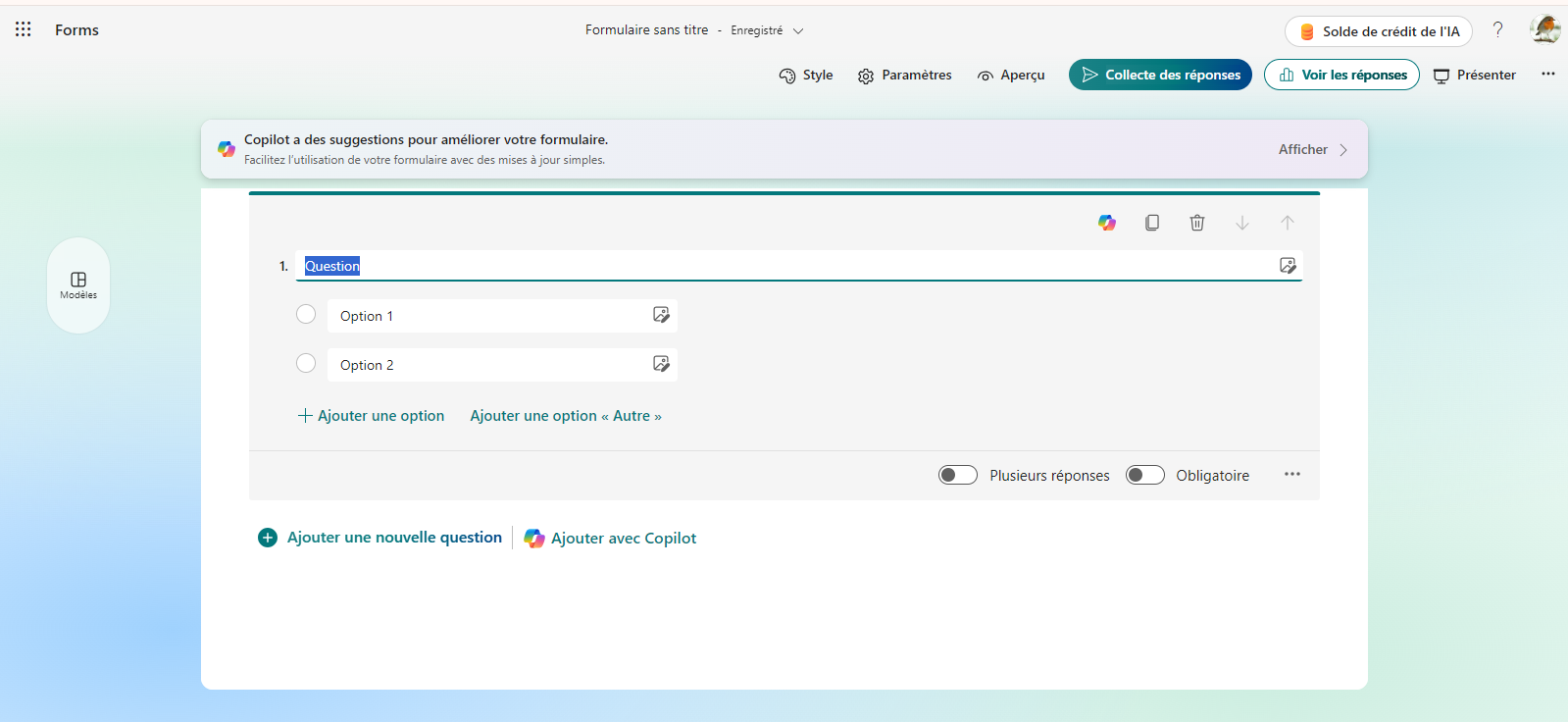This screenshot has height=722, width=1568.
Task: Open the user profile avatar
Action: (x=1544, y=29)
